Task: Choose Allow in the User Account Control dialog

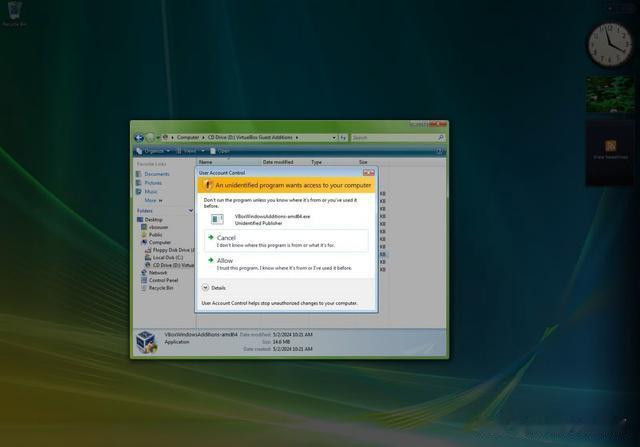Action: click(x=286, y=264)
